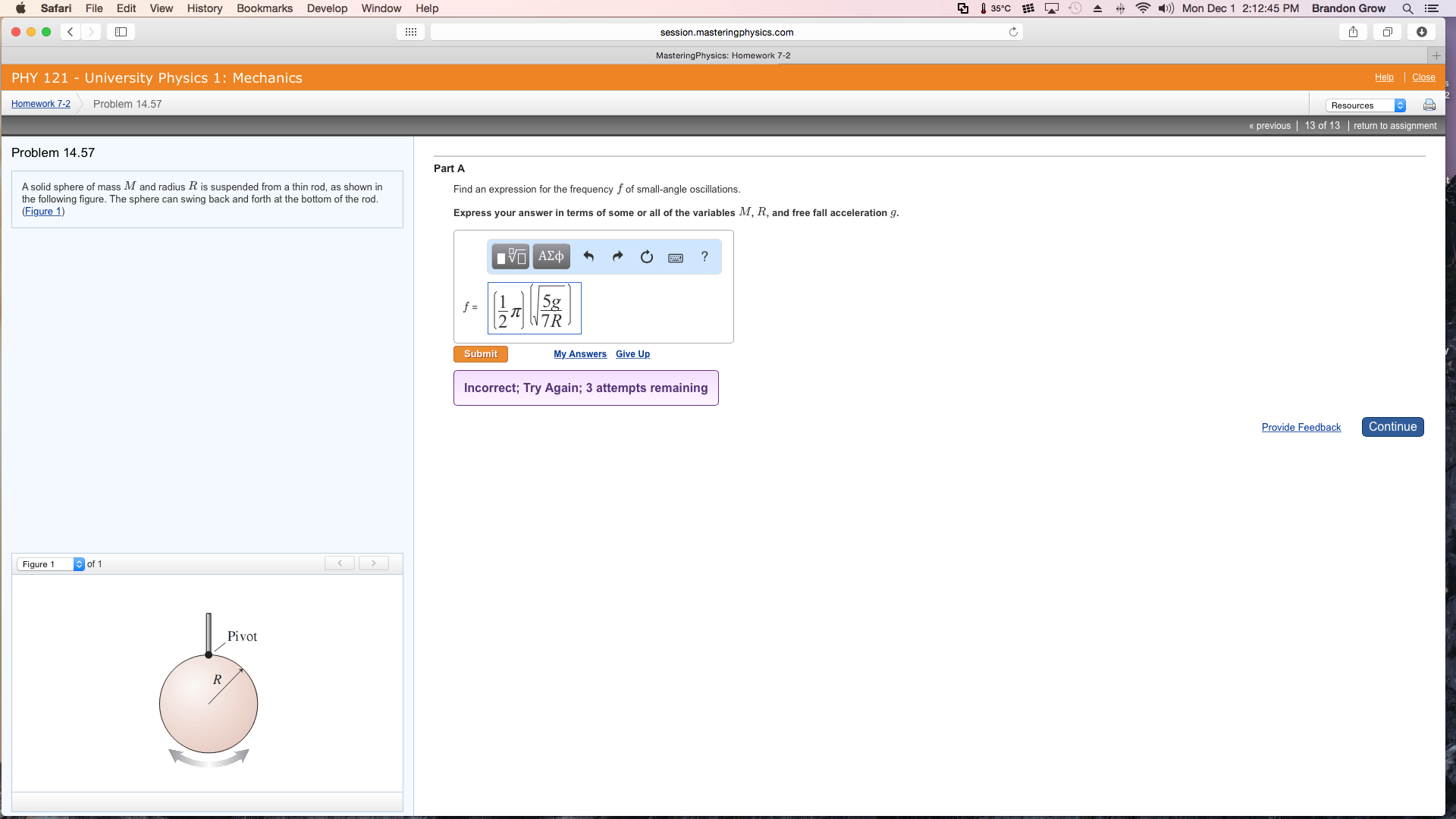Reset the answer with the refresh icon

[647, 257]
